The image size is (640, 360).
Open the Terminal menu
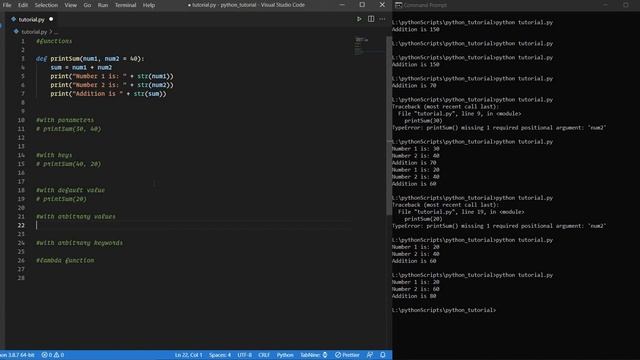[125, 5]
